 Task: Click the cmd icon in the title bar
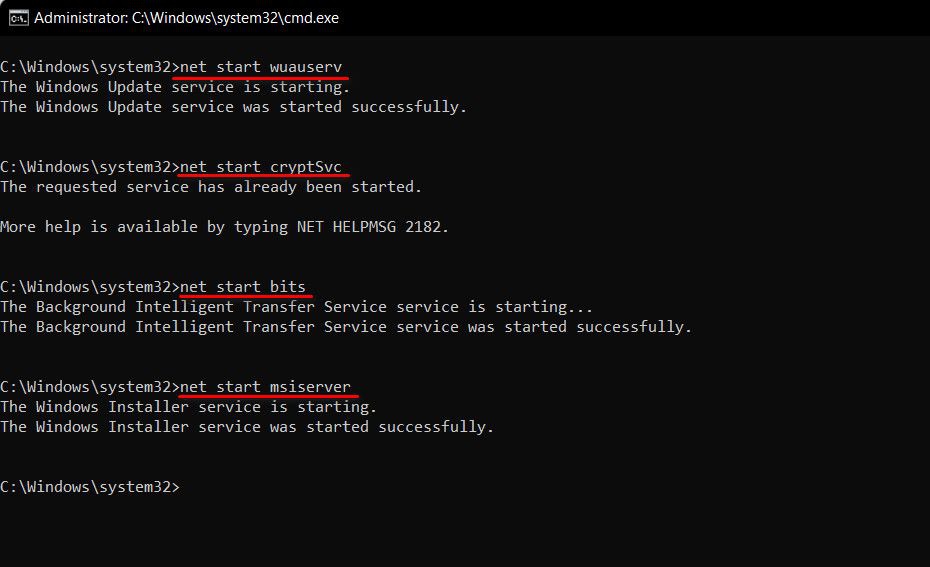pos(18,18)
